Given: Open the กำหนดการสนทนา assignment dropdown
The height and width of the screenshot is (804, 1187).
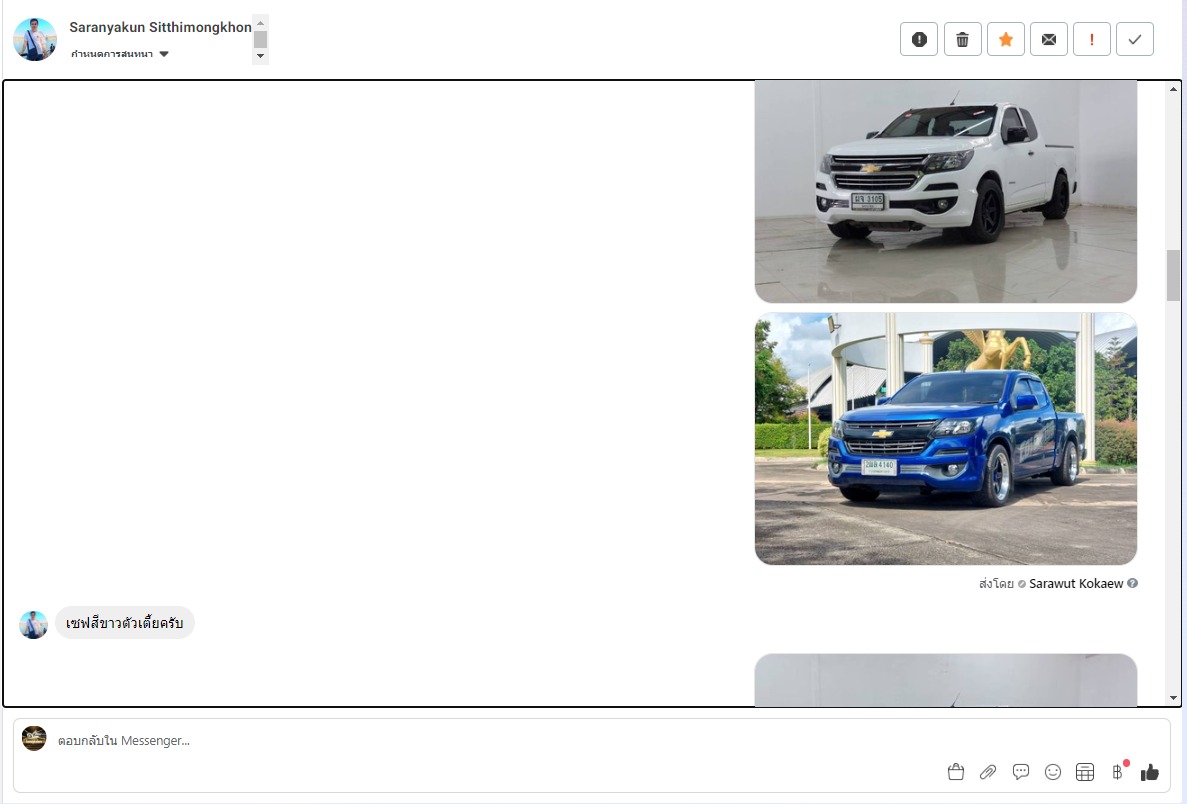Looking at the screenshot, I should [120, 54].
